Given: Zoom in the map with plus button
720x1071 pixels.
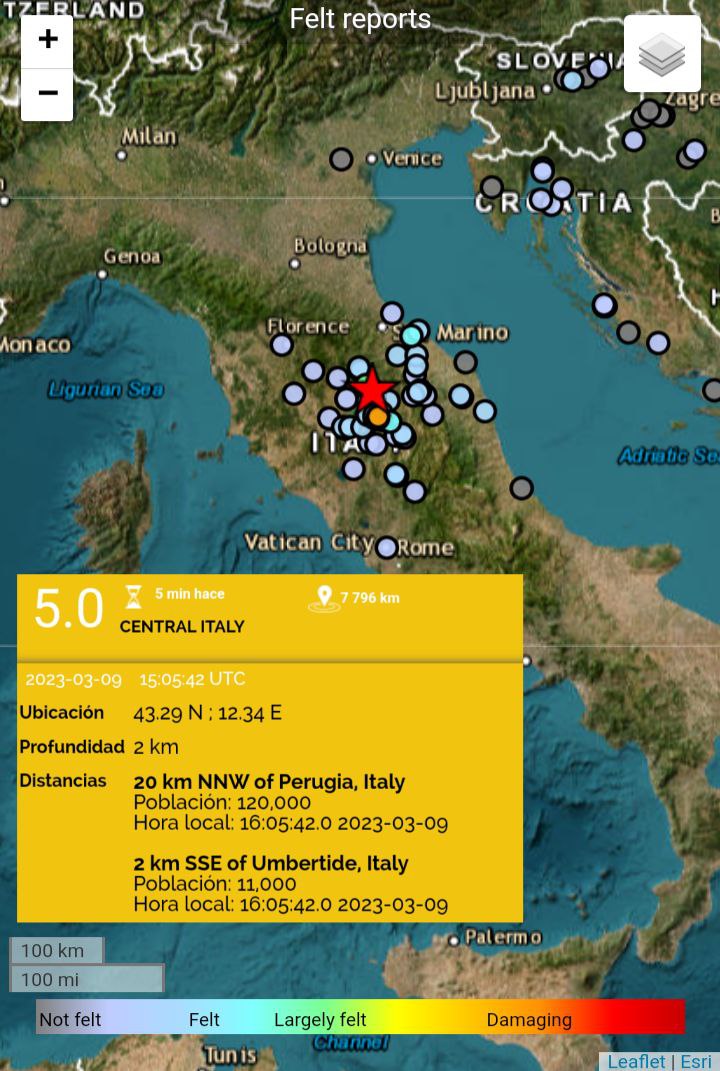Looking at the screenshot, I should point(47,41).
